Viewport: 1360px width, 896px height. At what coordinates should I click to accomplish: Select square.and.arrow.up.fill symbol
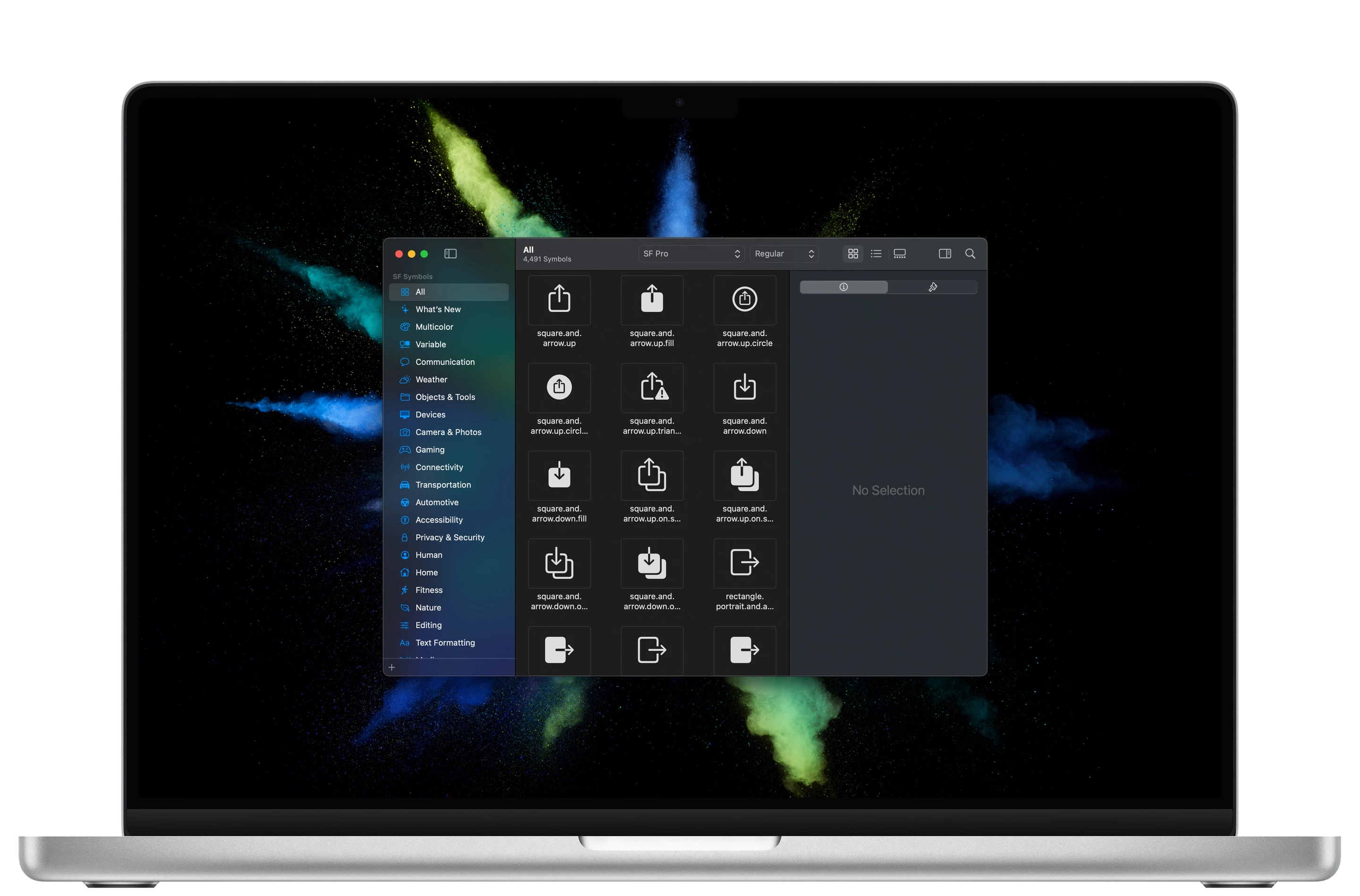[651, 300]
